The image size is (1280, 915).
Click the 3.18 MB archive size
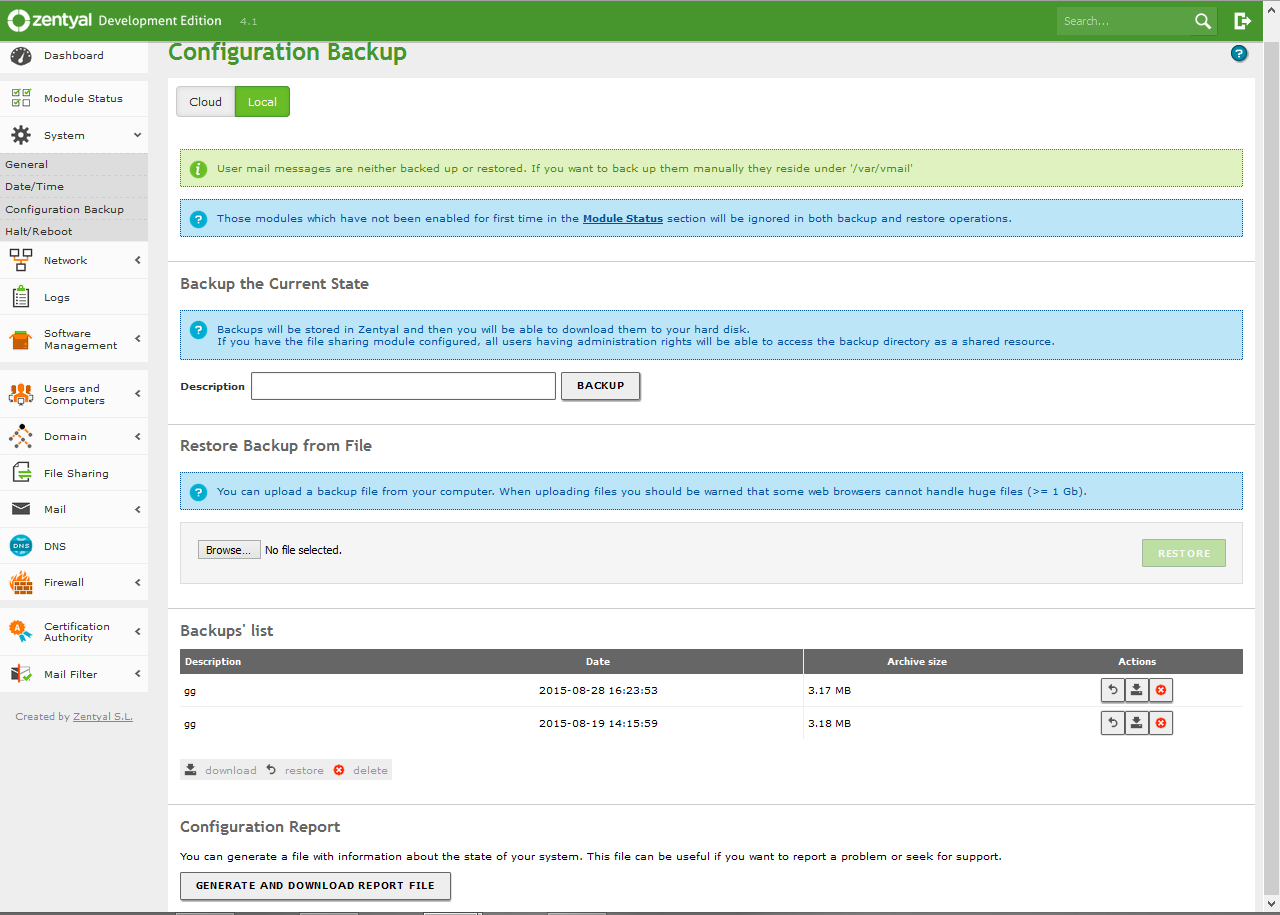(829, 724)
